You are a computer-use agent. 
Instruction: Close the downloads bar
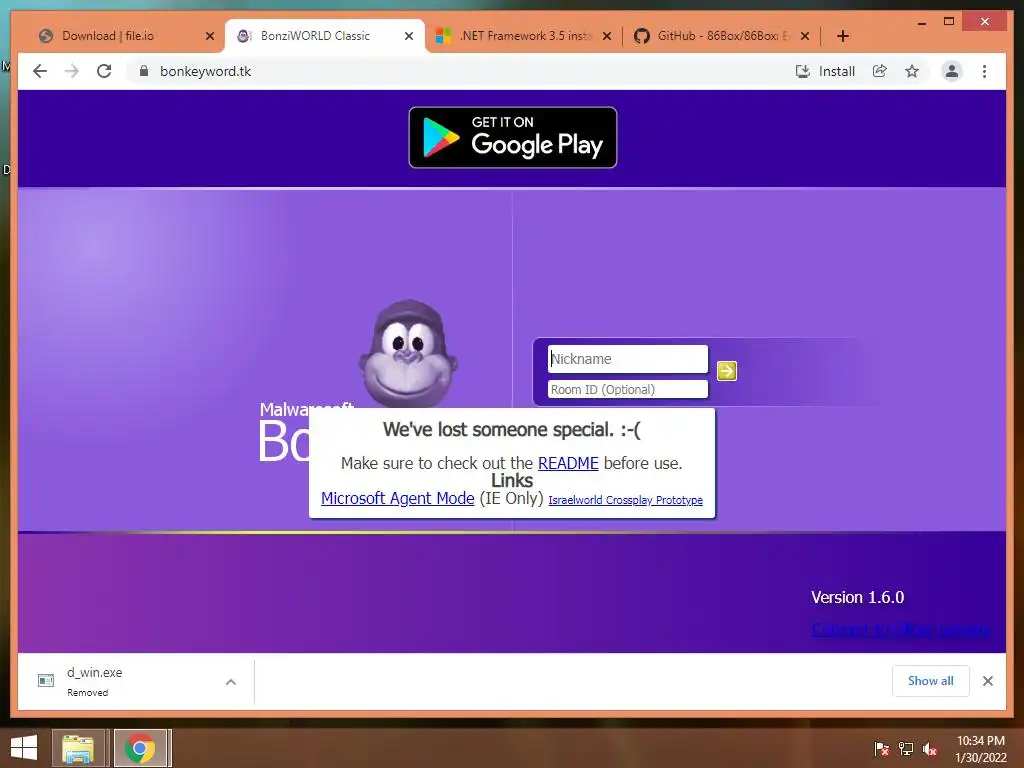pos(987,681)
